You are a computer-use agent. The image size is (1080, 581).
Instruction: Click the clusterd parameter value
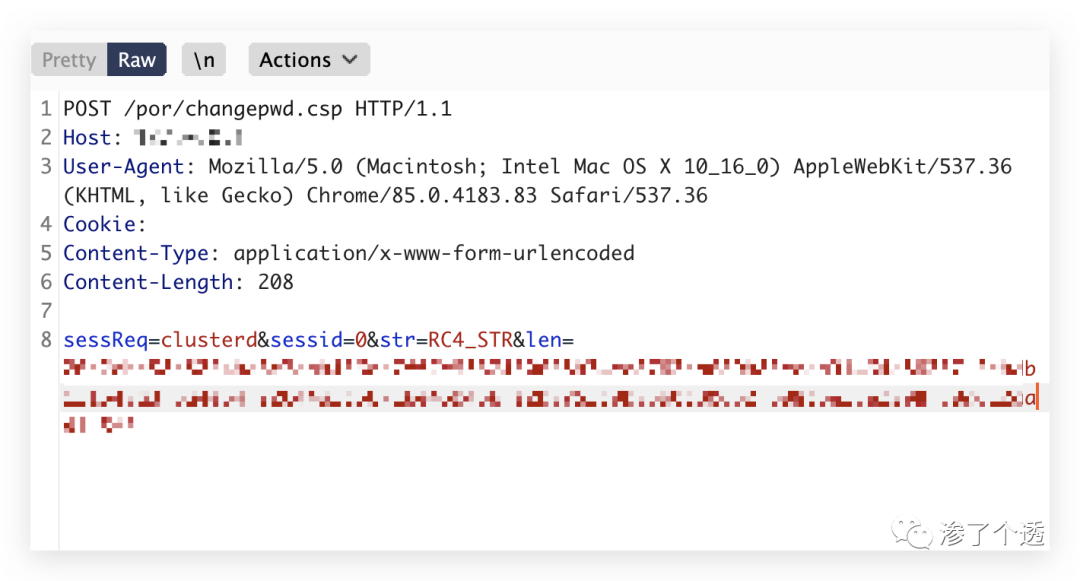(209, 340)
